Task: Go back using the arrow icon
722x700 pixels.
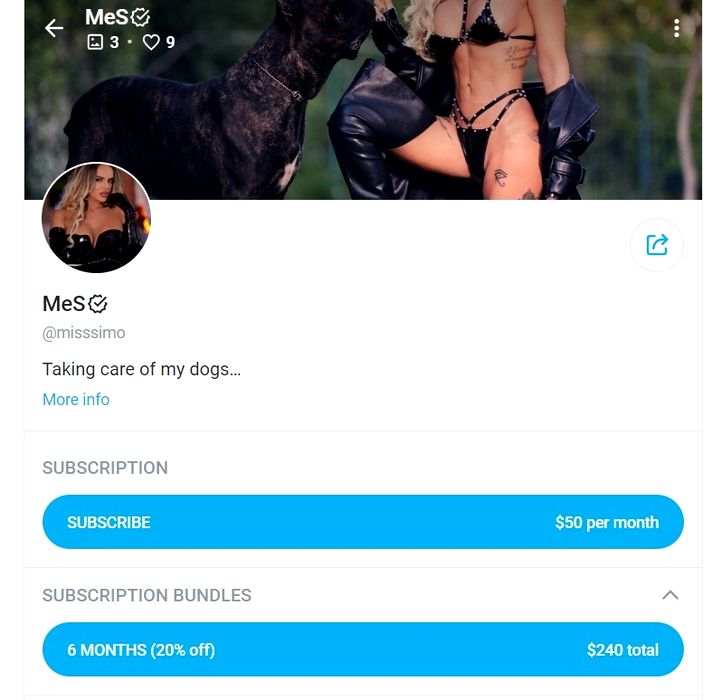Action: coord(54,28)
